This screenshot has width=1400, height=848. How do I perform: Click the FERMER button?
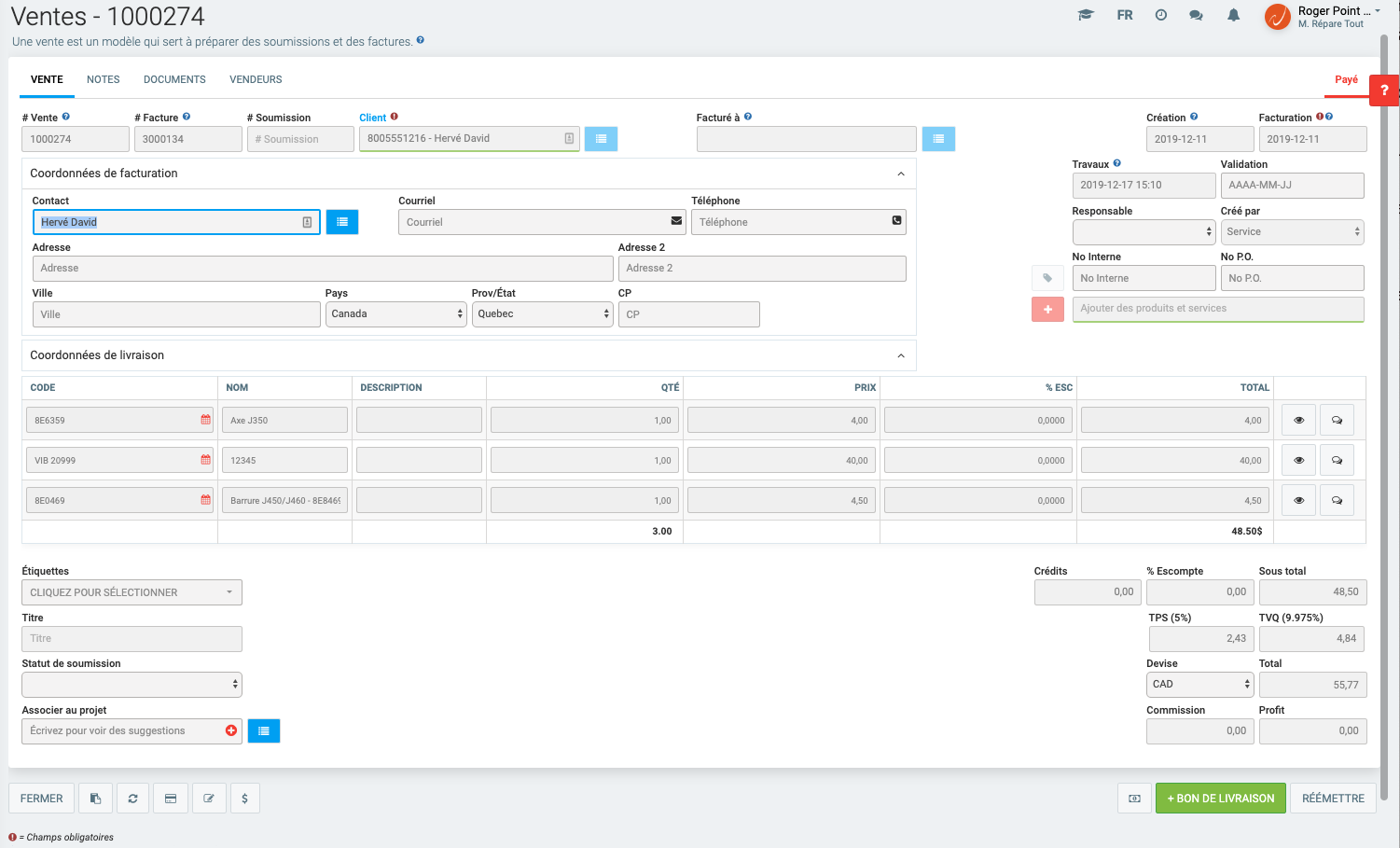(42, 799)
